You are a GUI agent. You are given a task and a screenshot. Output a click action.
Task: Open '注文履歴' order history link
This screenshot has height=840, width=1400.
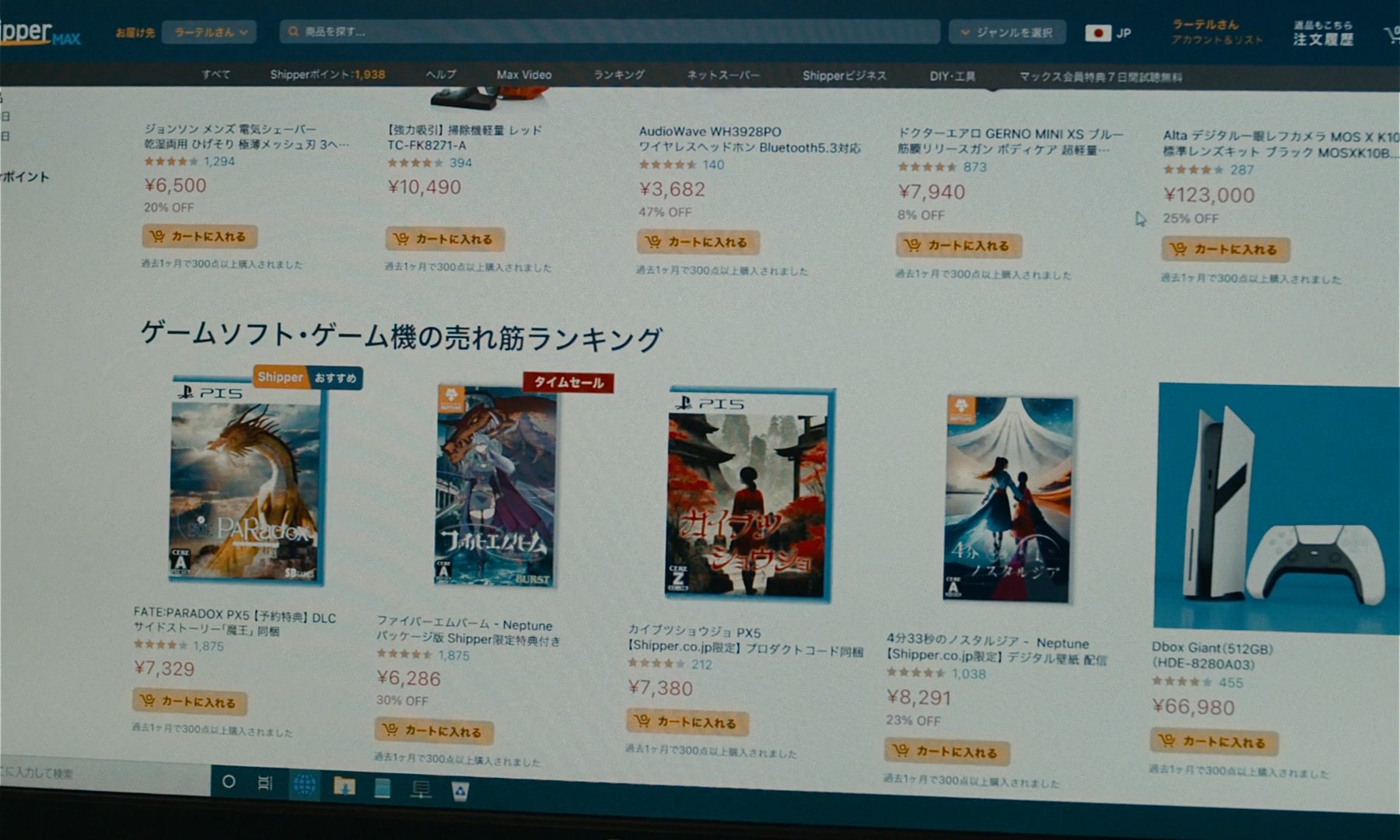coord(1323,39)
